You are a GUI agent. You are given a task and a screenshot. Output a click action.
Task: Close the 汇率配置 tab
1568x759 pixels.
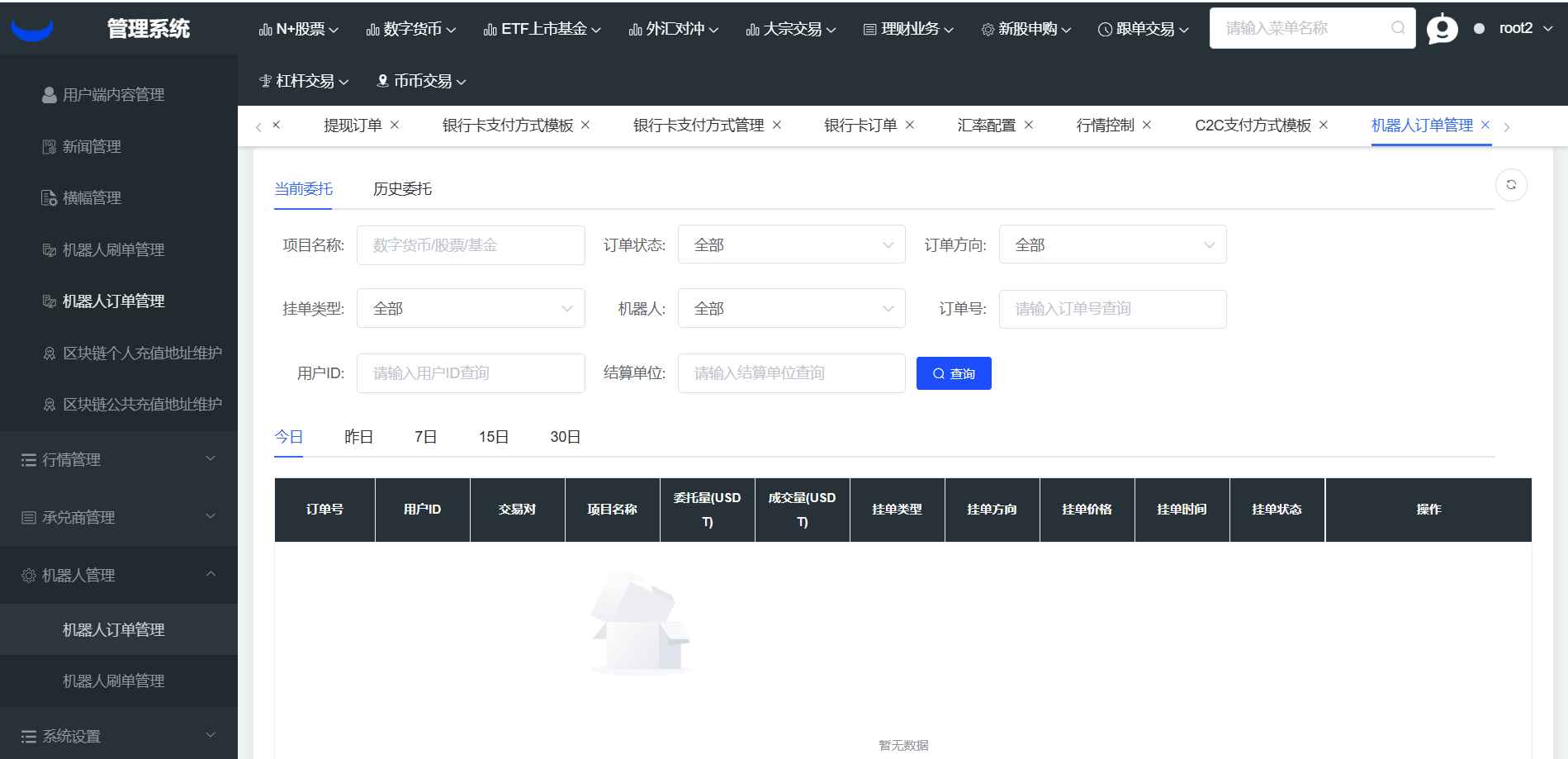click(1029, 125)
